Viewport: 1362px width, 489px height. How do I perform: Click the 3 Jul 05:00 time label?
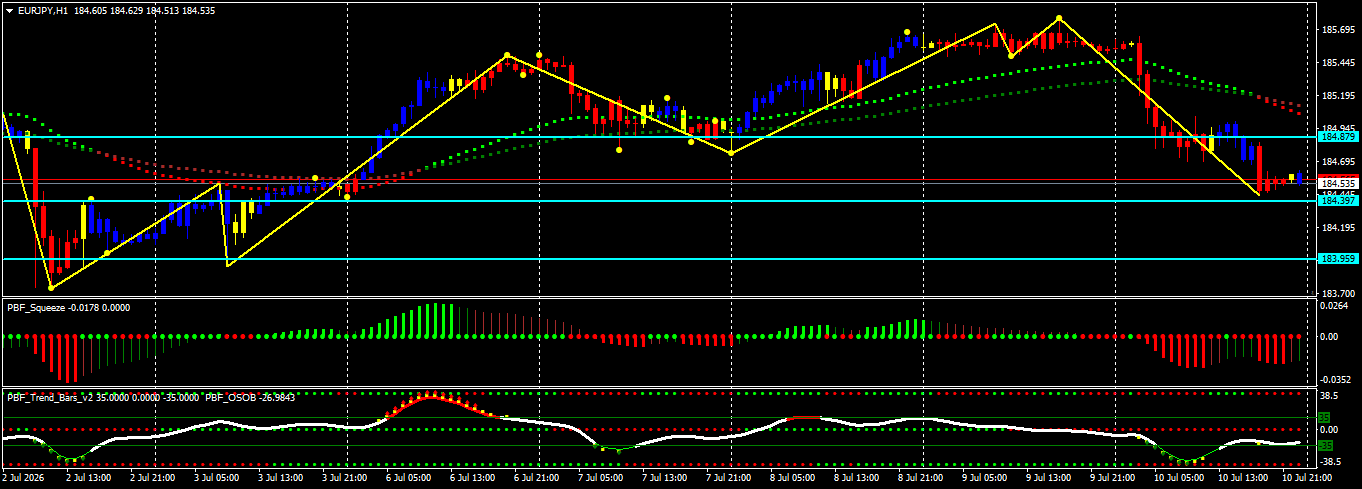pyautogui.click(x=217, y=479)
